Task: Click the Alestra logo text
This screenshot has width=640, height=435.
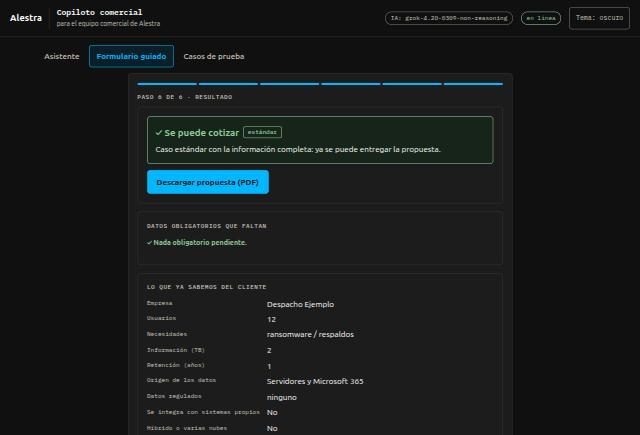Action: click(x=26, y=18)
